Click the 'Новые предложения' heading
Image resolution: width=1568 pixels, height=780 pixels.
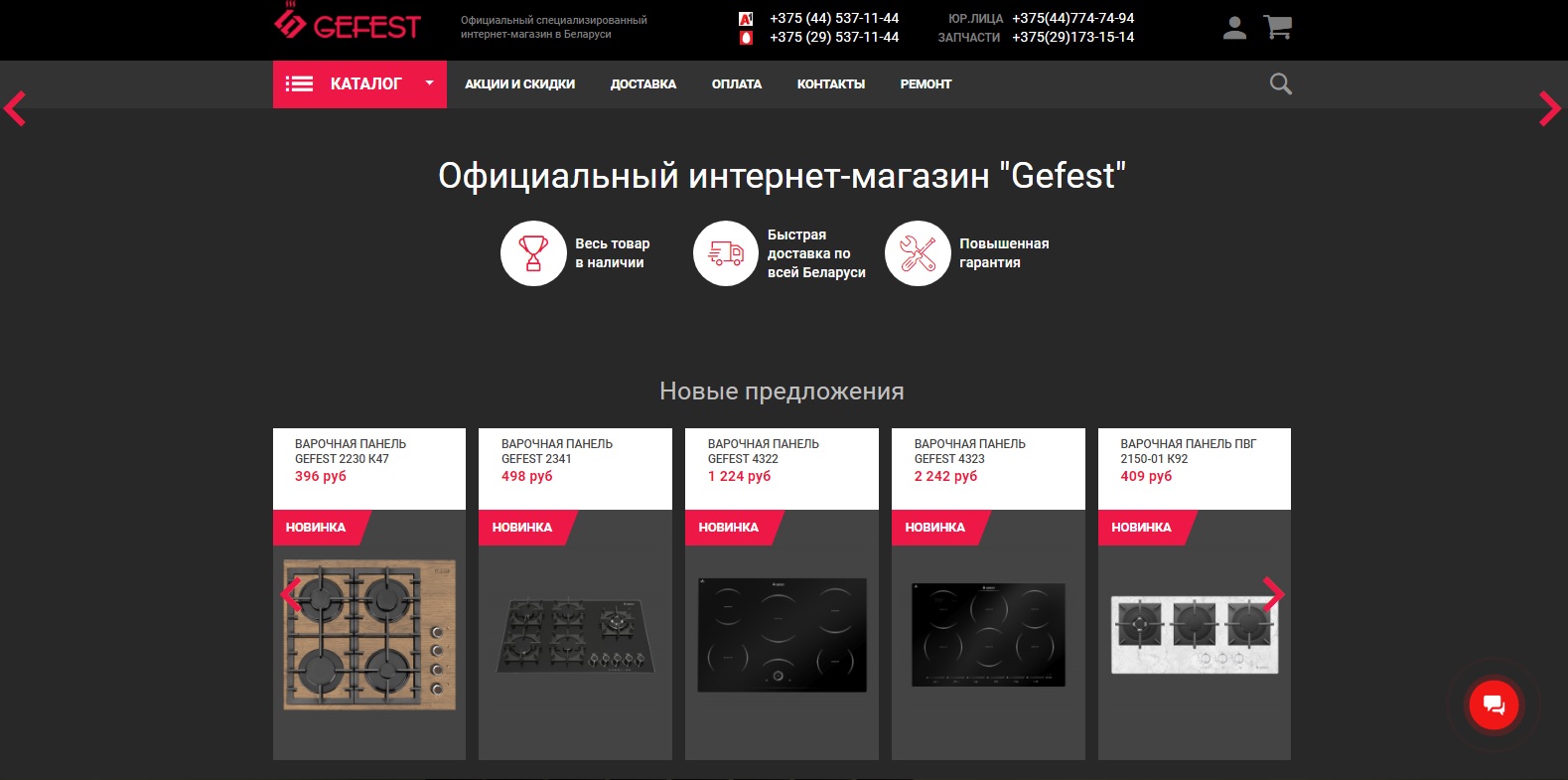coord(782,391)
